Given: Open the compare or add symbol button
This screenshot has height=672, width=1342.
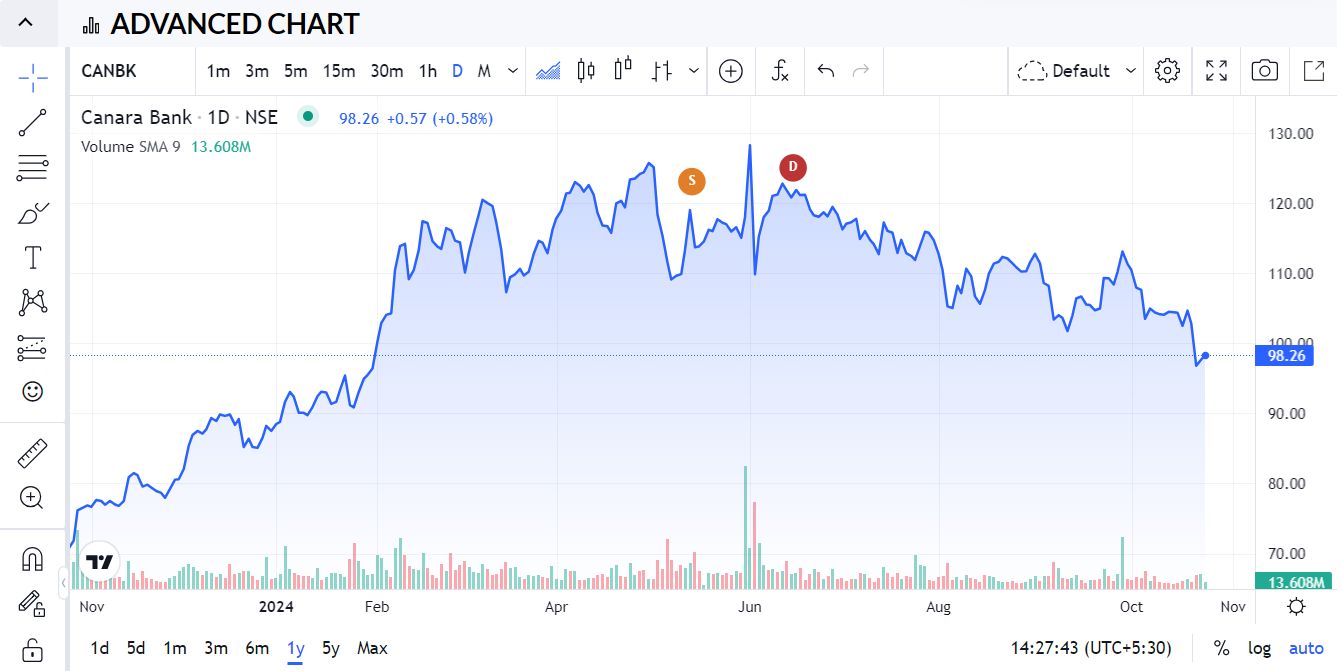Looking at the screenshot, I should (x=731, y=71).
